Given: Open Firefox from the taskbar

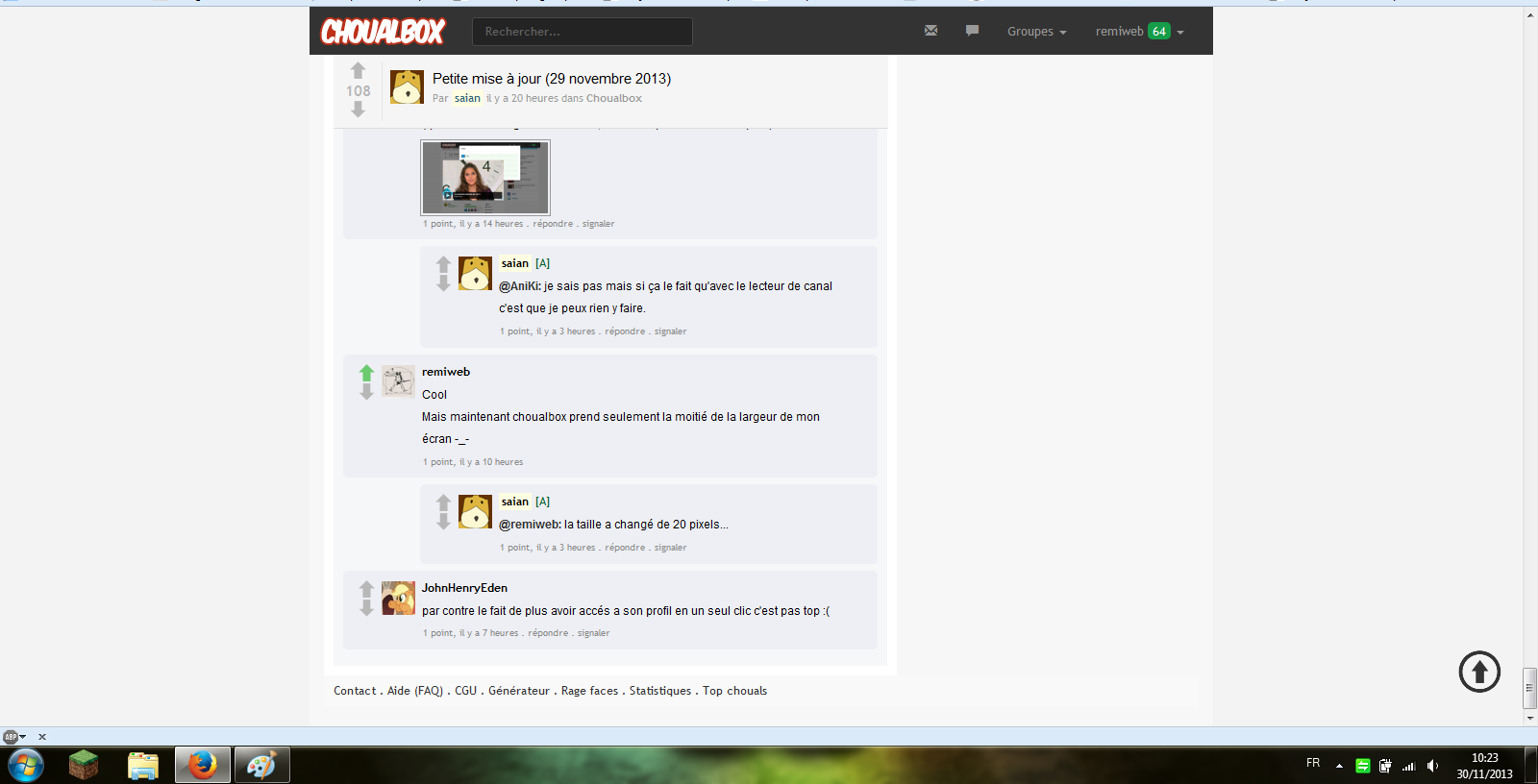Looking at the screenshot, I should (202, 765).
